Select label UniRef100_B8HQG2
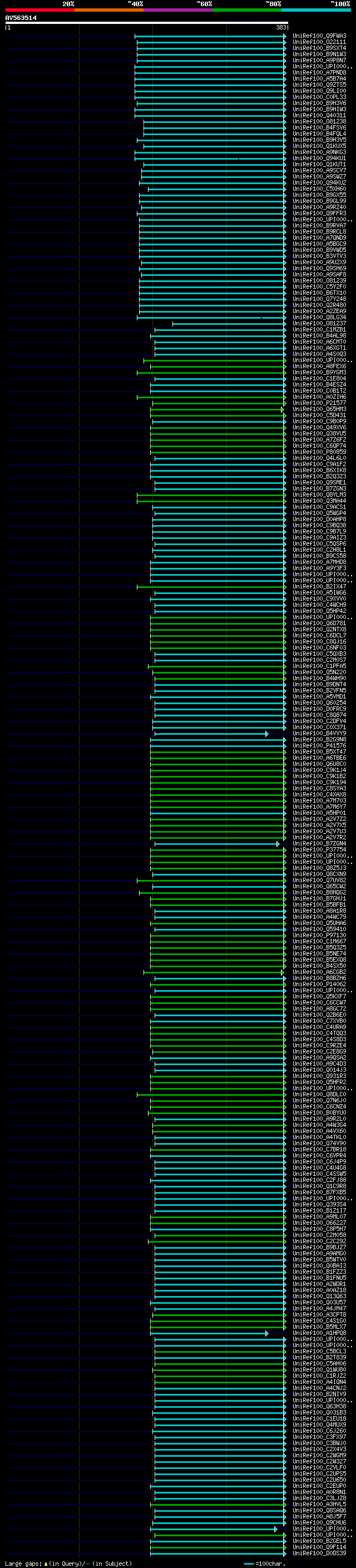 coord(319,892)
